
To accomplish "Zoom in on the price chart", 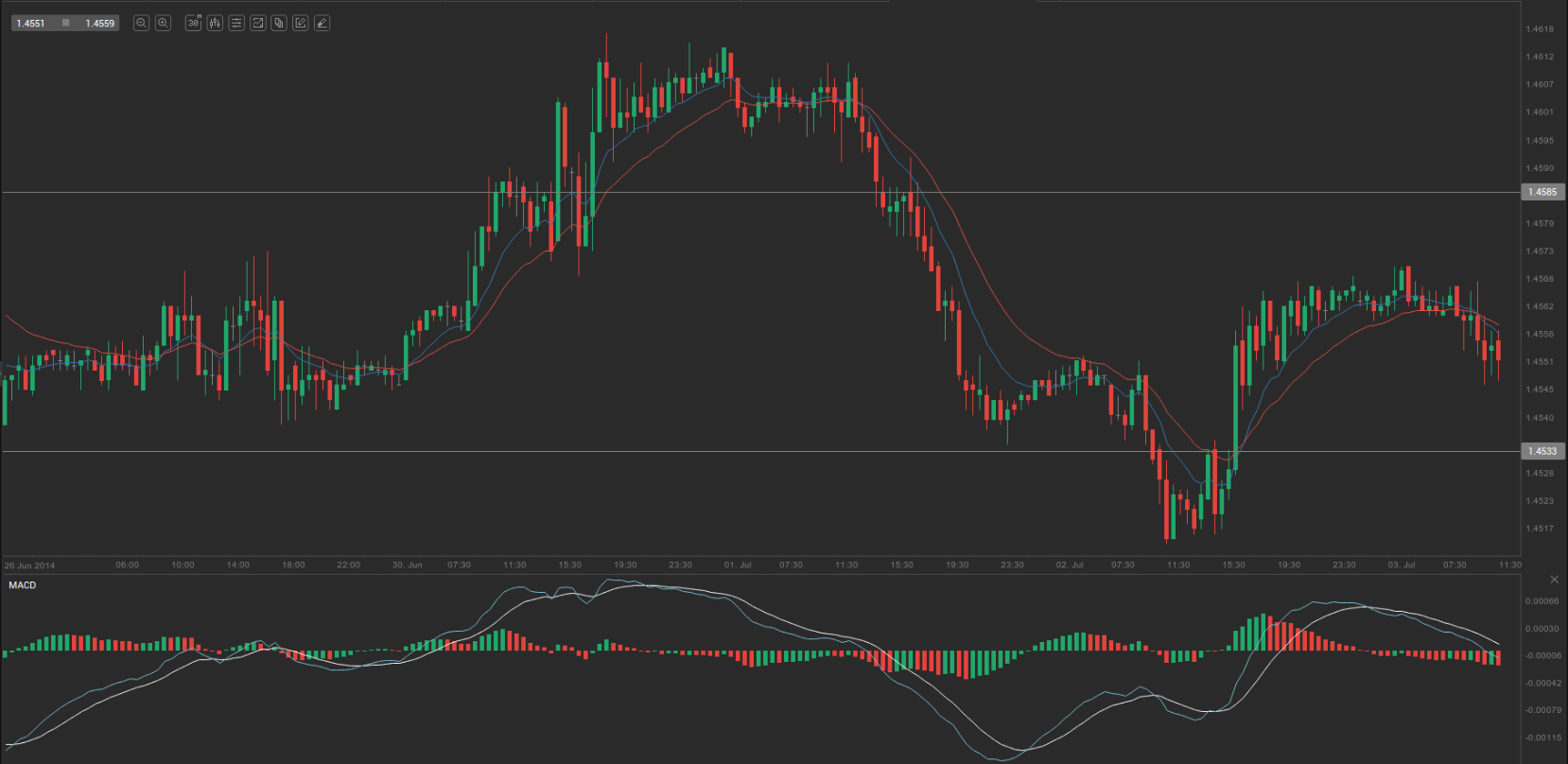I will (163, 23).
